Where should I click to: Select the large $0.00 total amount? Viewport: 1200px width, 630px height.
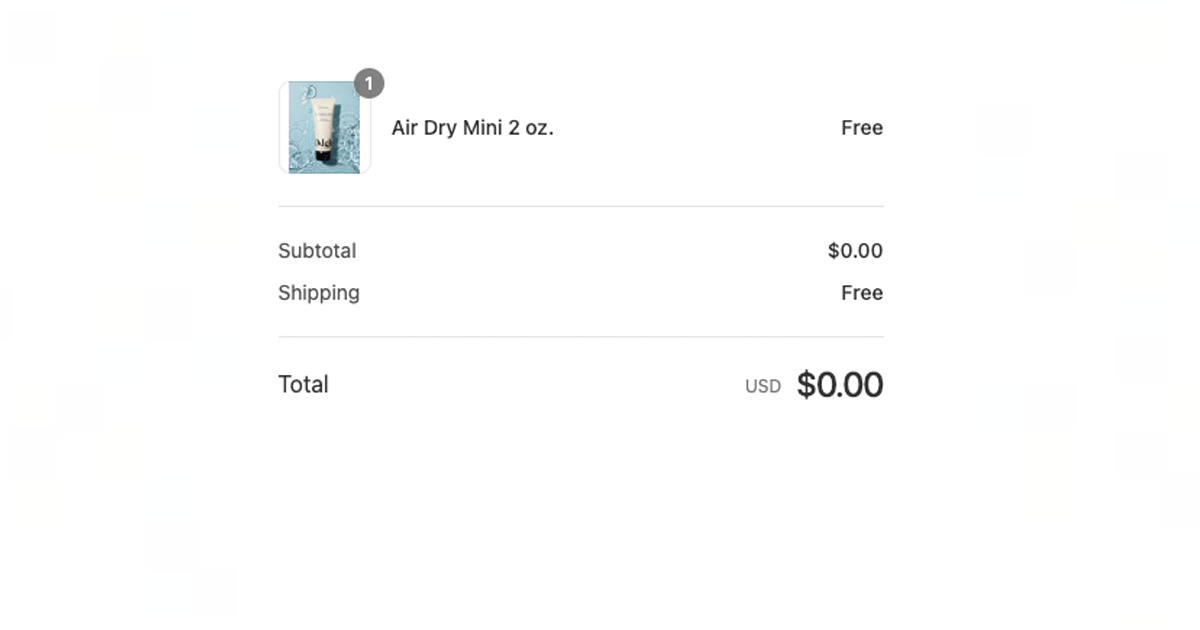click(x=839, y=385)
